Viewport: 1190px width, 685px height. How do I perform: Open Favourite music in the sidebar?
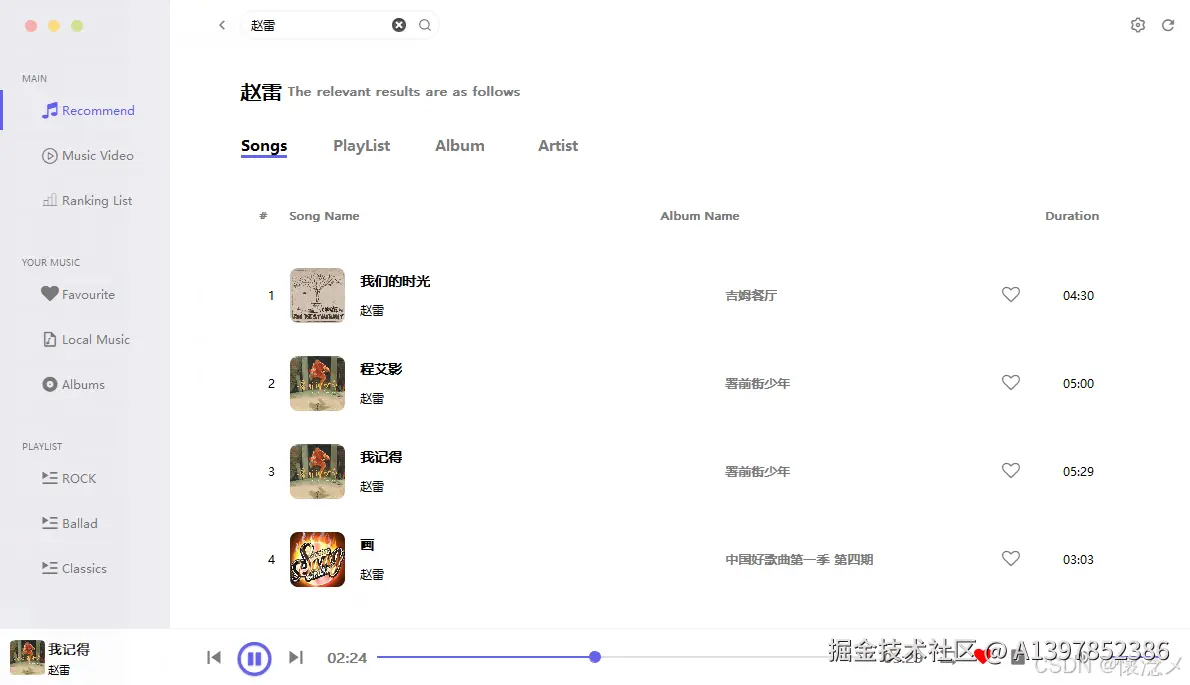coord(88,294)
